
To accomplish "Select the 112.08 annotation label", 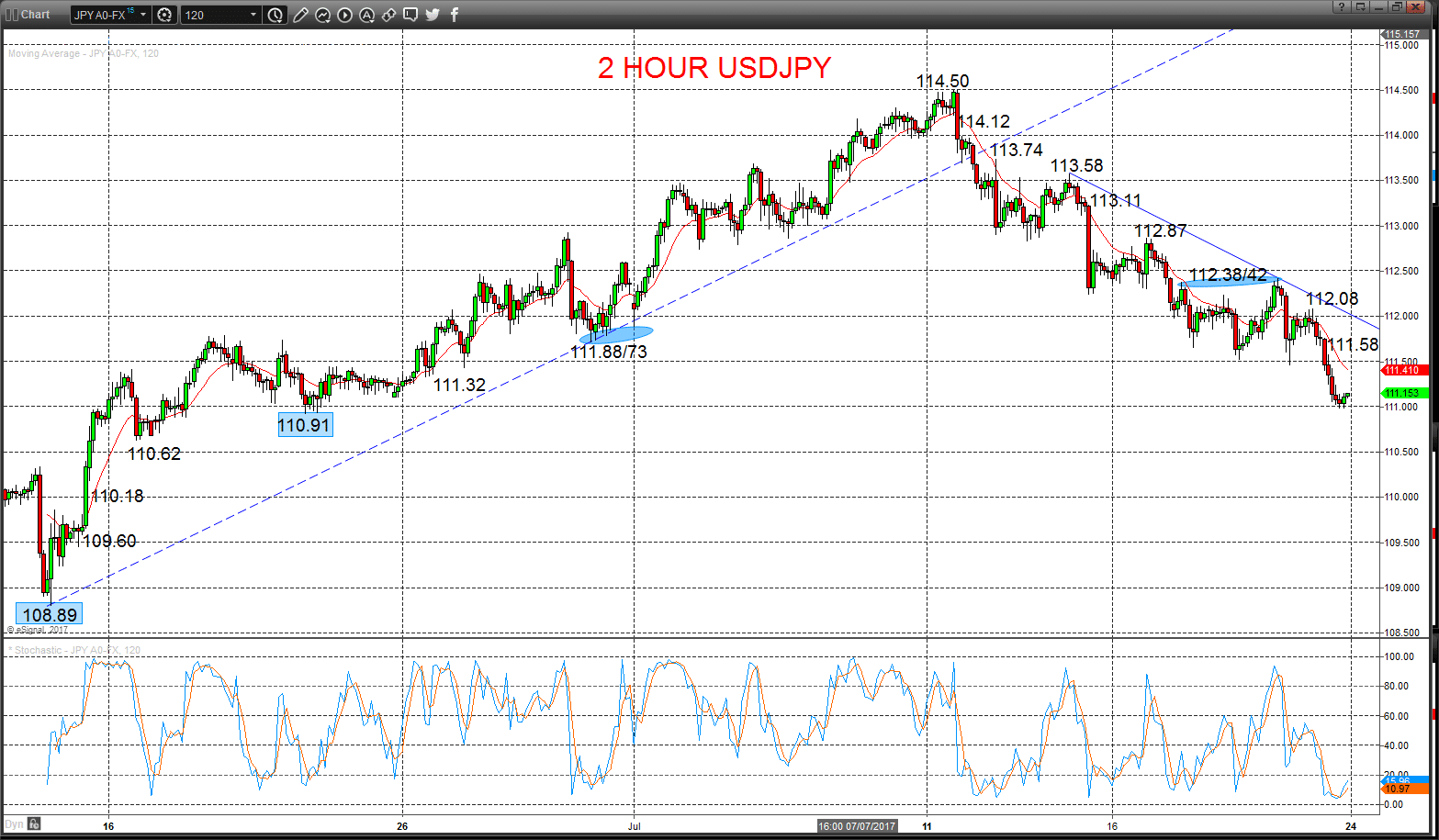I will point(1332,298).
